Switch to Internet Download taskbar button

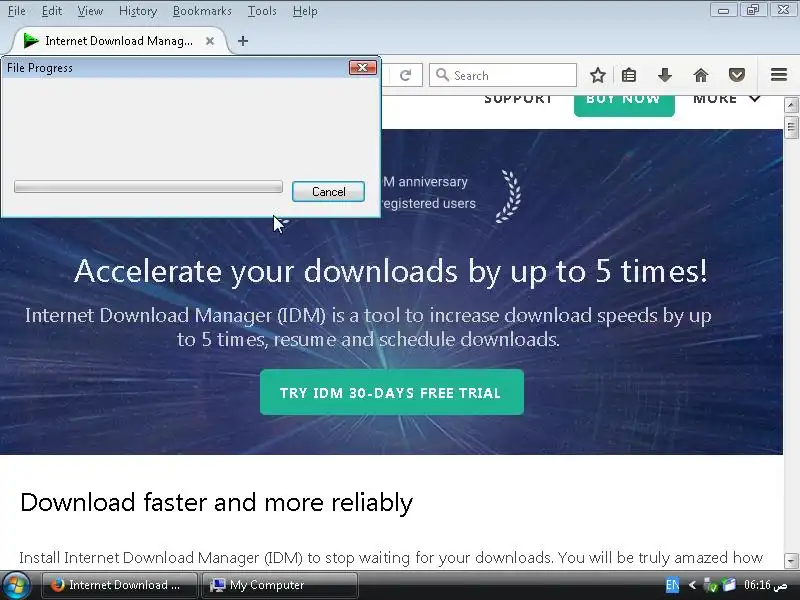pyautogui.click(x=119, y=585)
